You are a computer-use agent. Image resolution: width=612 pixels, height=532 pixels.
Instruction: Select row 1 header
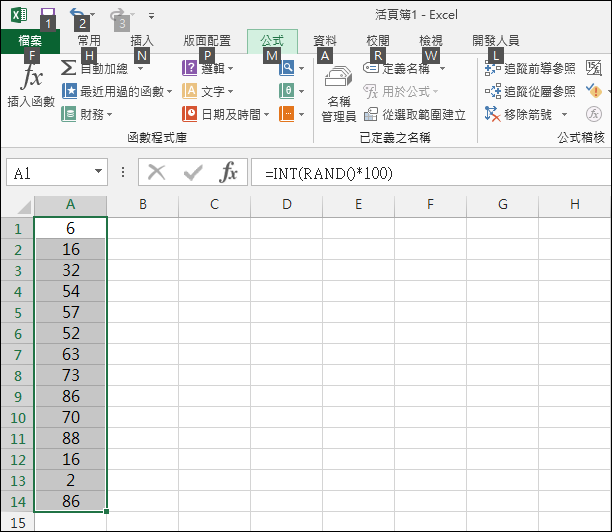[18, 228]
